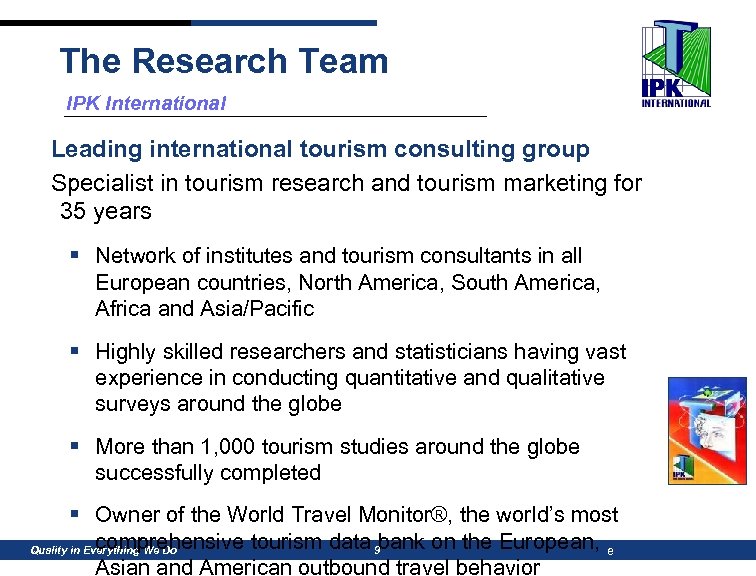The width and height of the screenshot is (756, 576).
Task: Click text 'Specialist in tourism research and tourism marketing'
Action: tap(331, 183)
